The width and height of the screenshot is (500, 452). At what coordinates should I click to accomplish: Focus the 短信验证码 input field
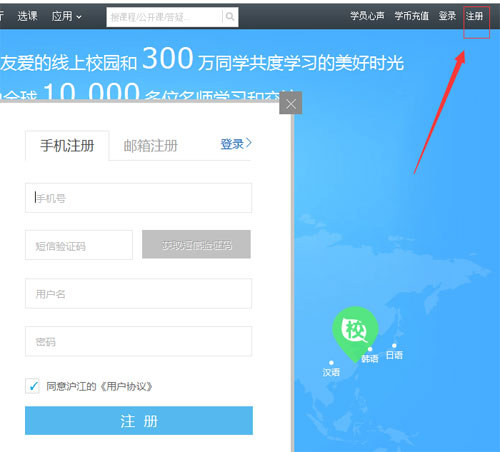[x=79, y=245]
